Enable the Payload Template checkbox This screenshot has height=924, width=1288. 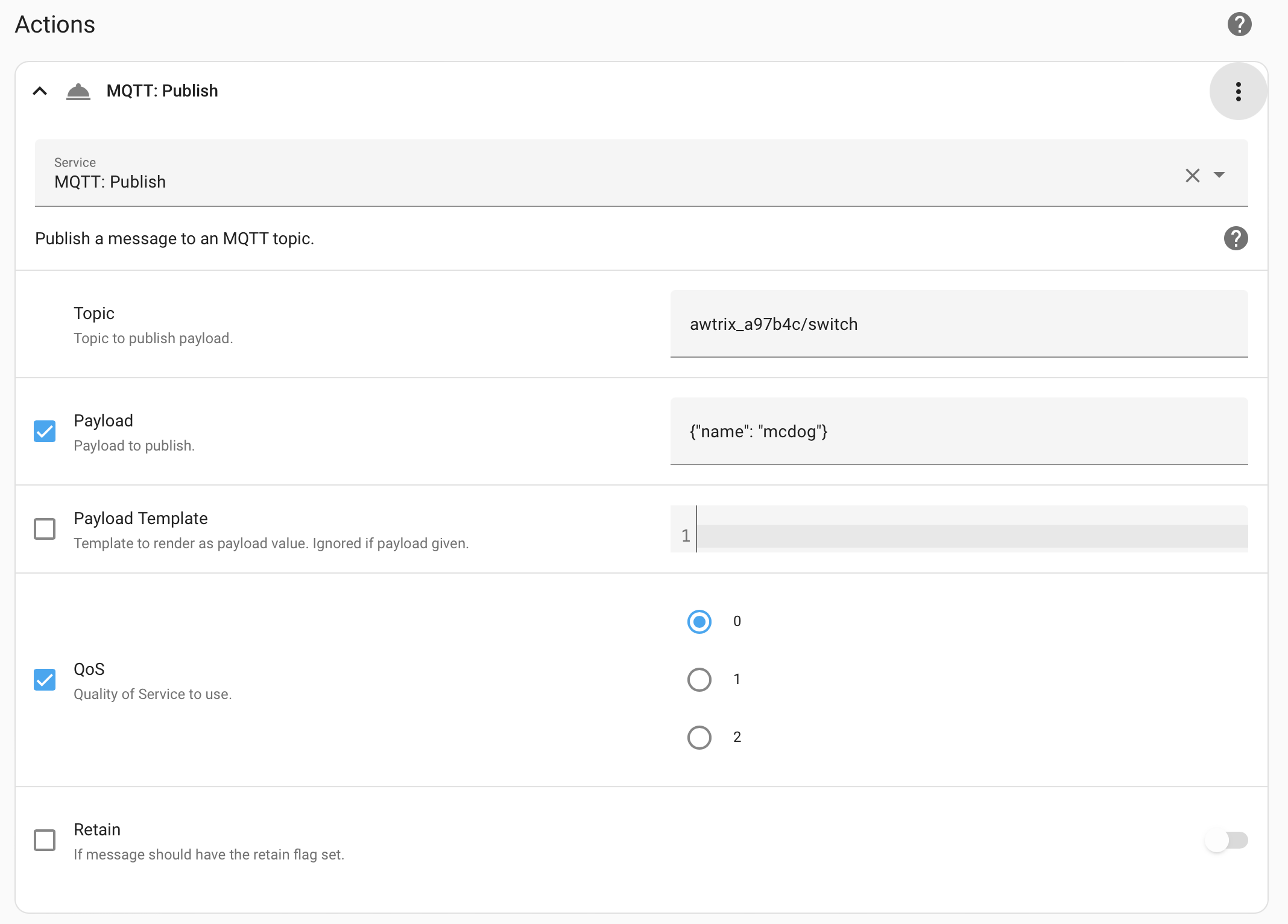click(x=45, y=529)
